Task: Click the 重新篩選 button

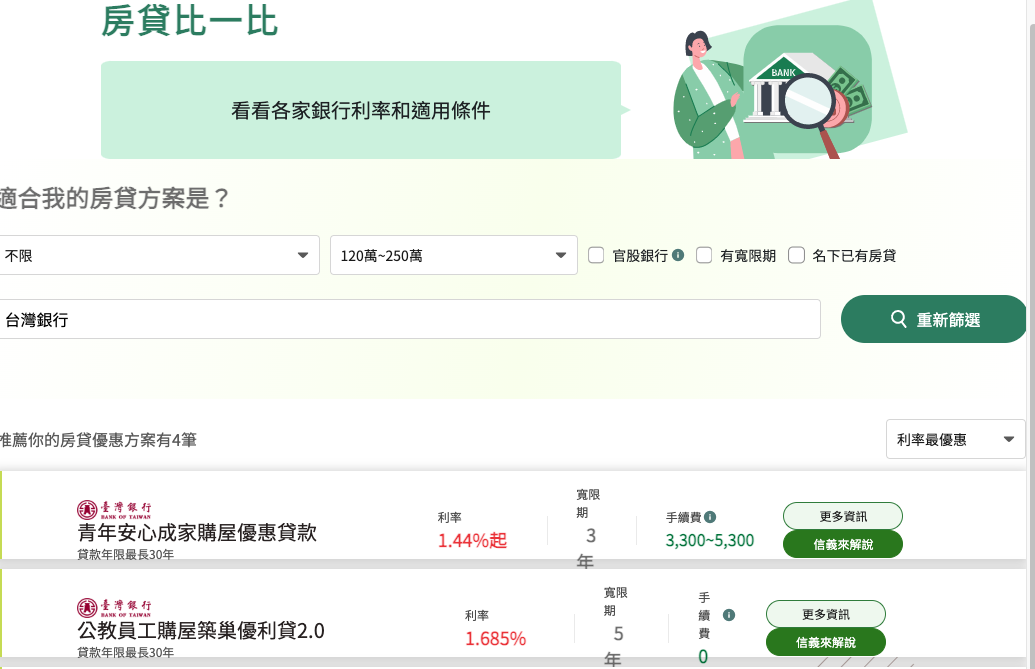Action: pos(933,319)
